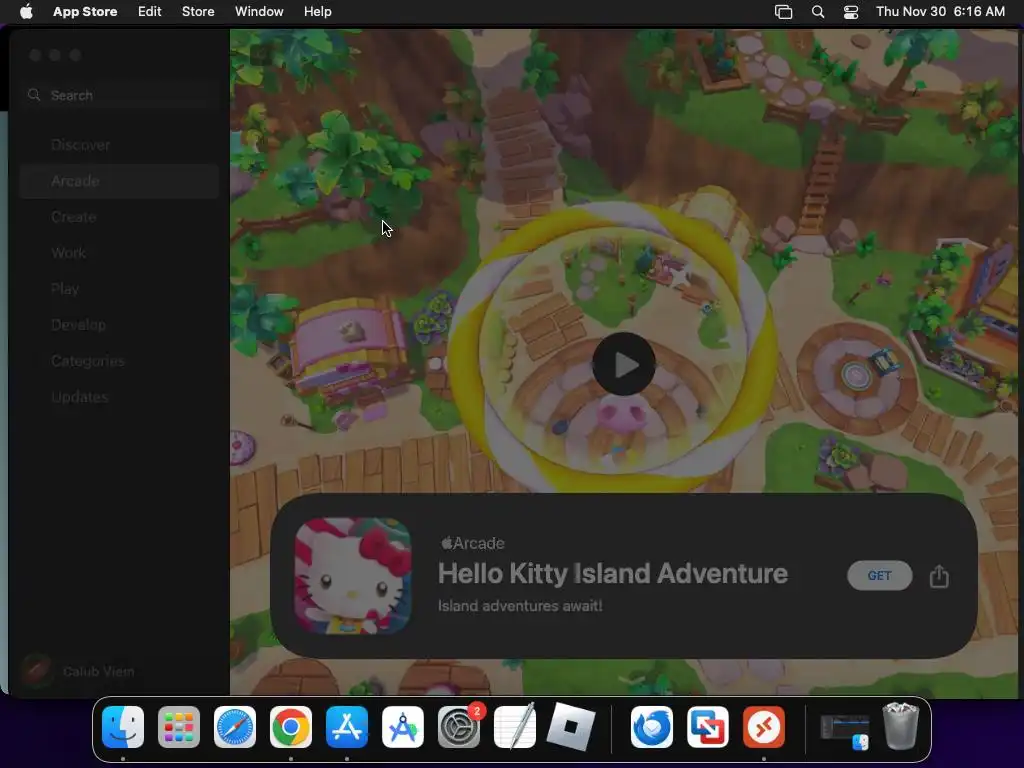Click the Apple Arcade label above the game title

pyautogui.click(x=473, y=543)
